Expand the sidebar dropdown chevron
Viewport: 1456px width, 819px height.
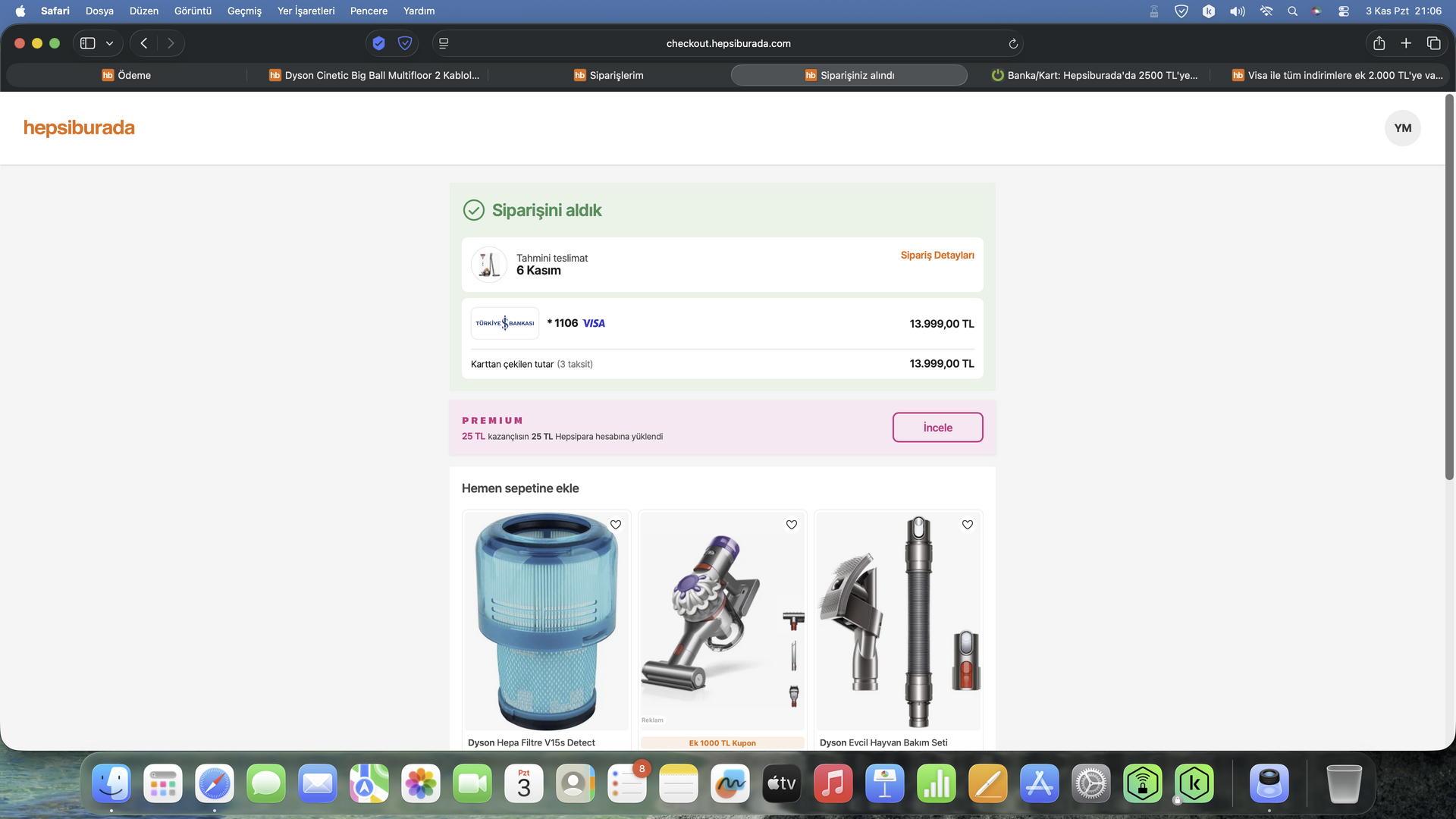110,43
